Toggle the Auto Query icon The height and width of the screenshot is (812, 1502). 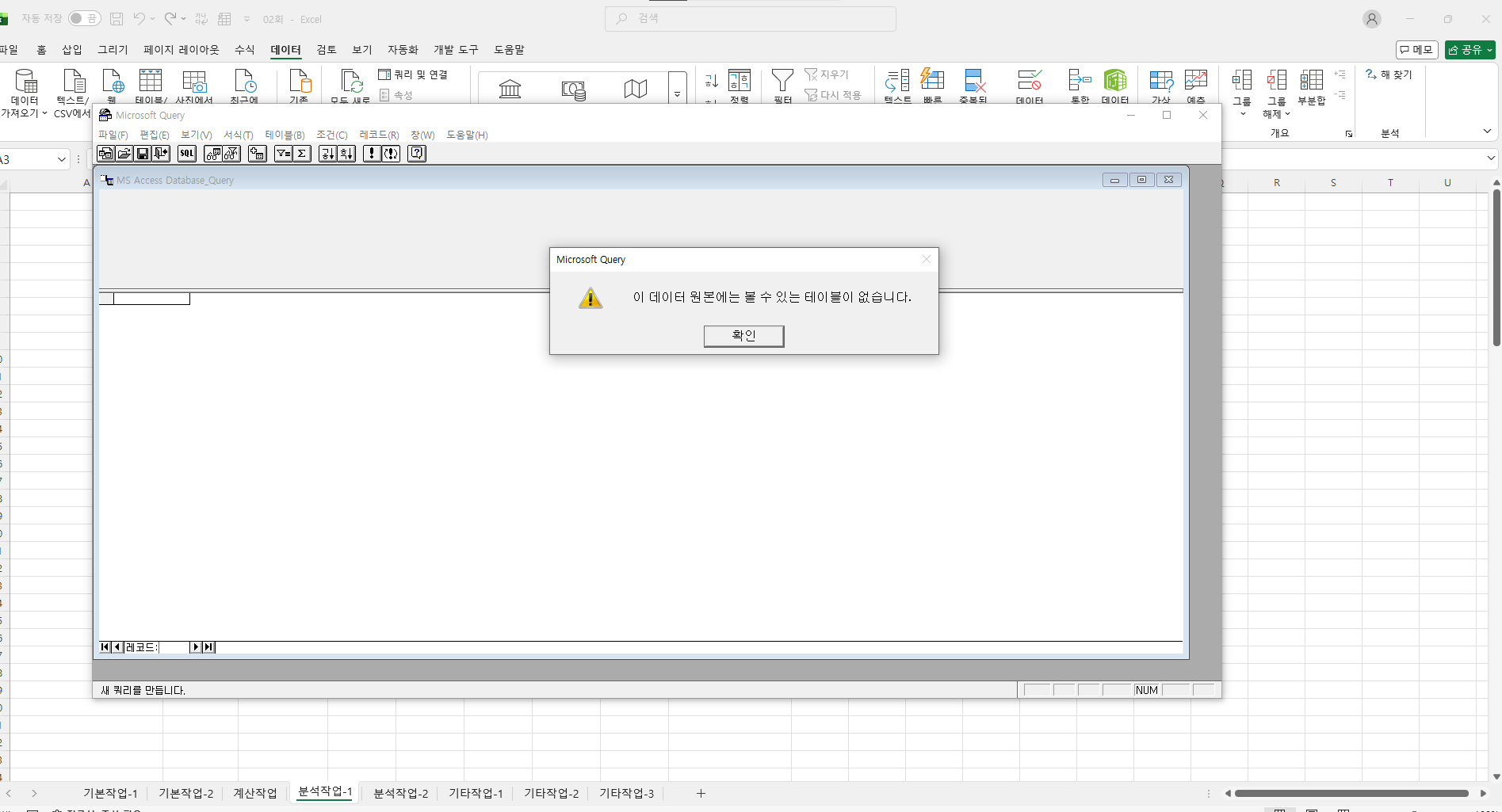[x=392, y=154]
